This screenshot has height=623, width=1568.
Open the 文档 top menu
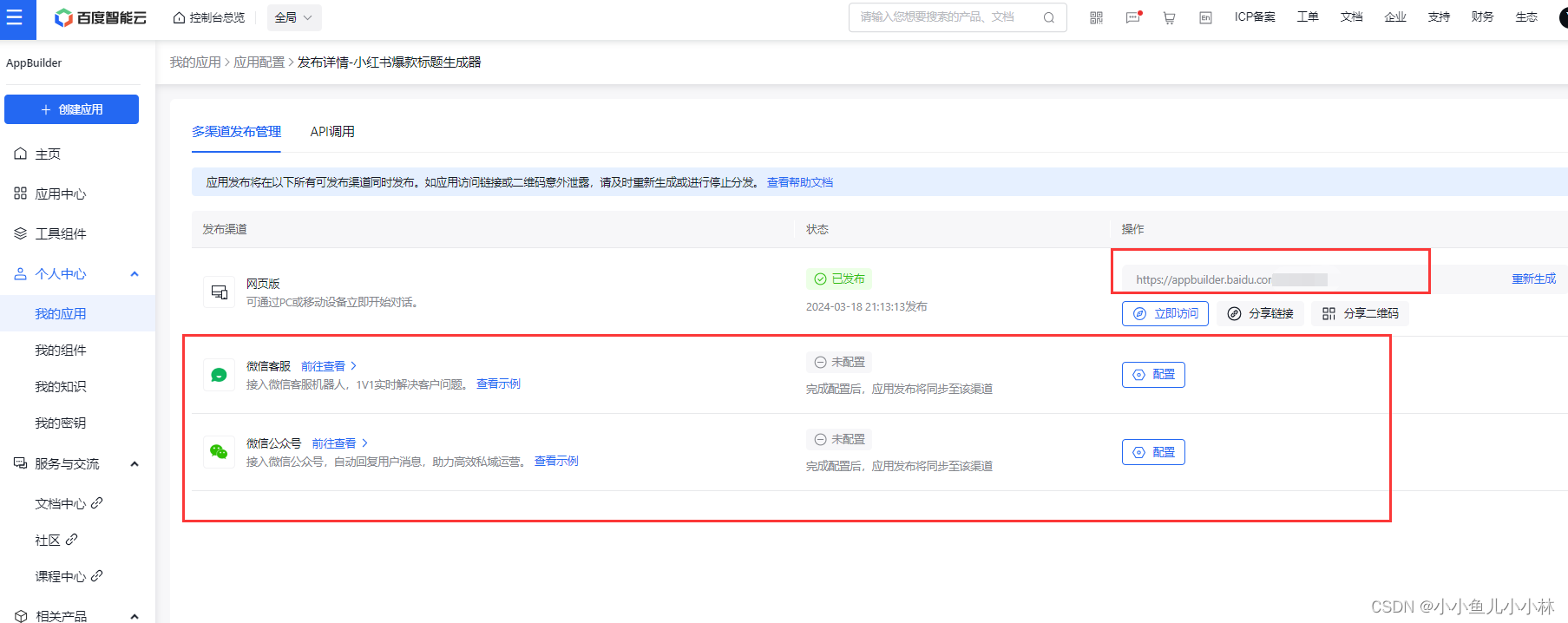pos(1351,16)
